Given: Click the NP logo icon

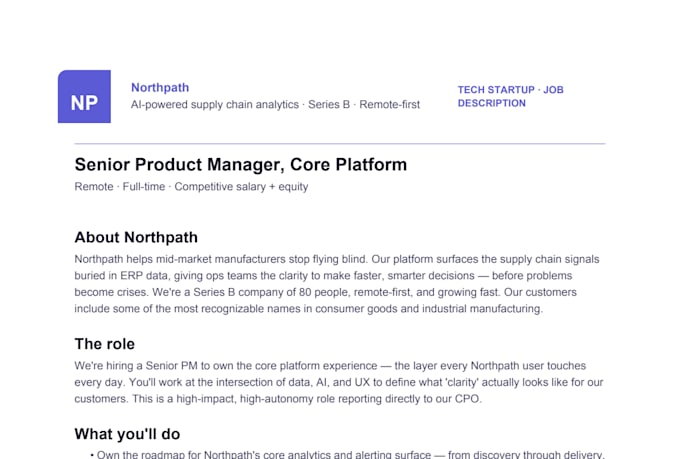Looking at the screenshot, I should [84, 96].
